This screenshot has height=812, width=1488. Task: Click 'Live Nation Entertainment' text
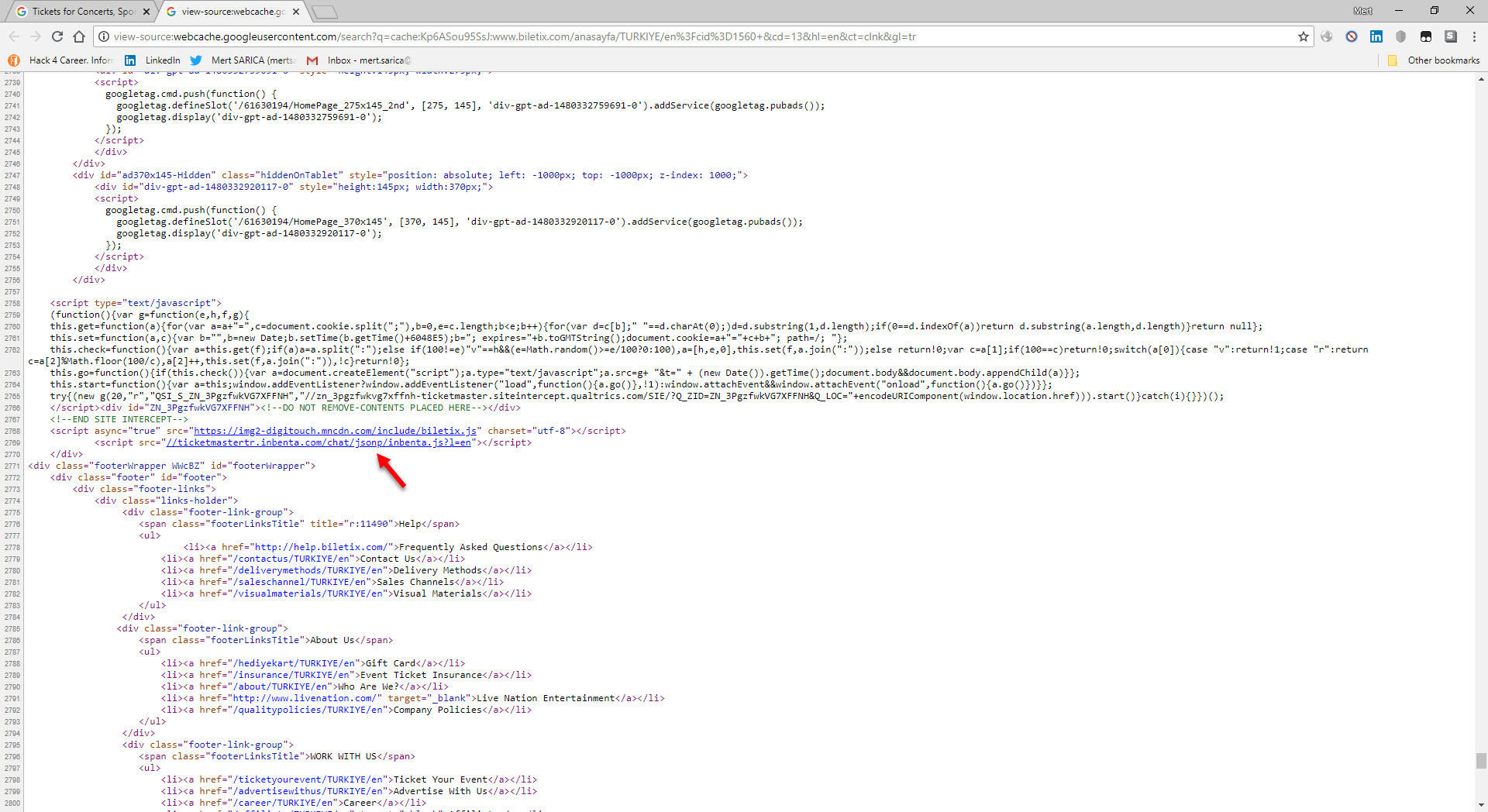(x=546, y=698)
